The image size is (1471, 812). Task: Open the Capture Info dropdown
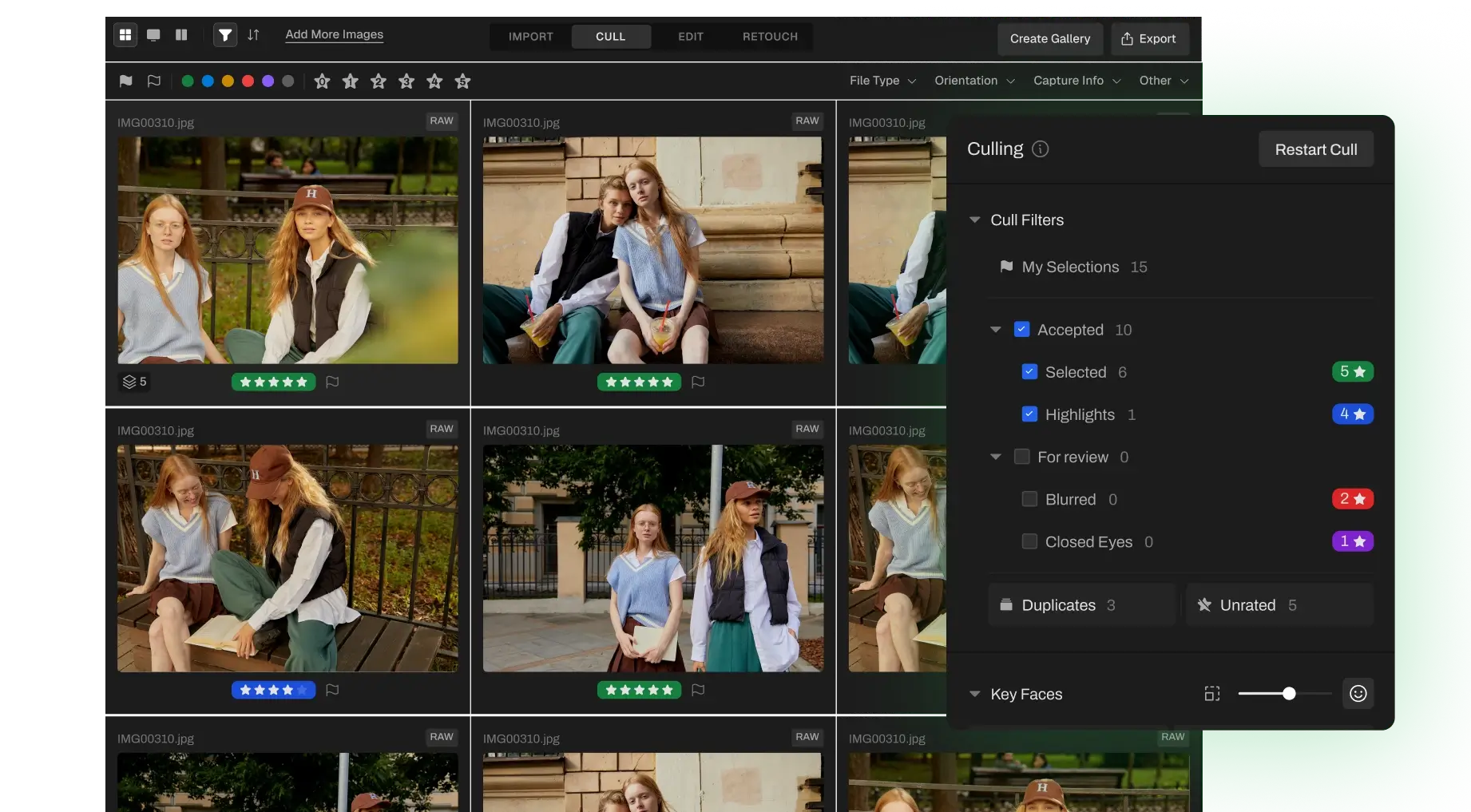[1076, 81]
